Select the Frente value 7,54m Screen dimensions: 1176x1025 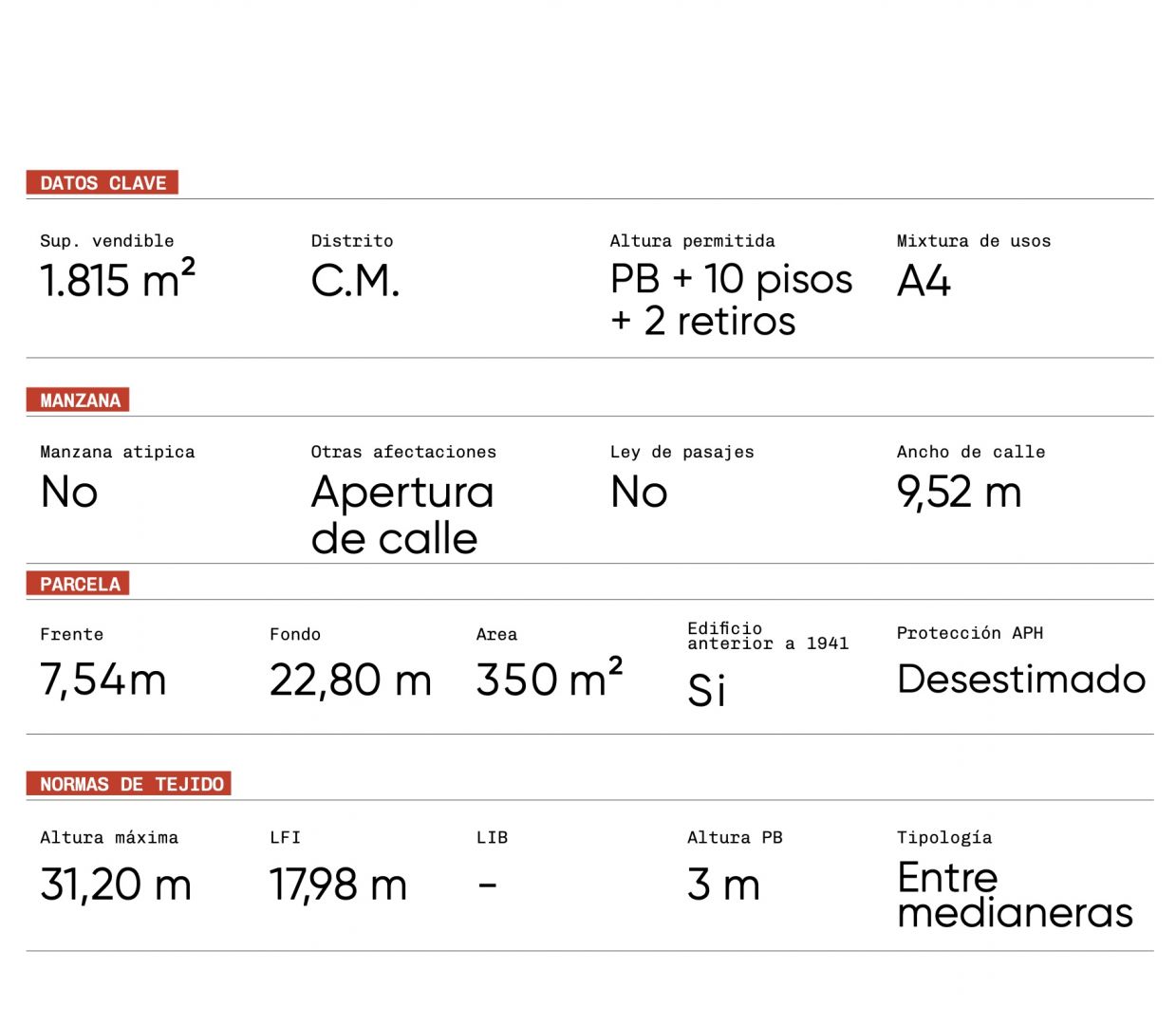click(x=103, y=680)
